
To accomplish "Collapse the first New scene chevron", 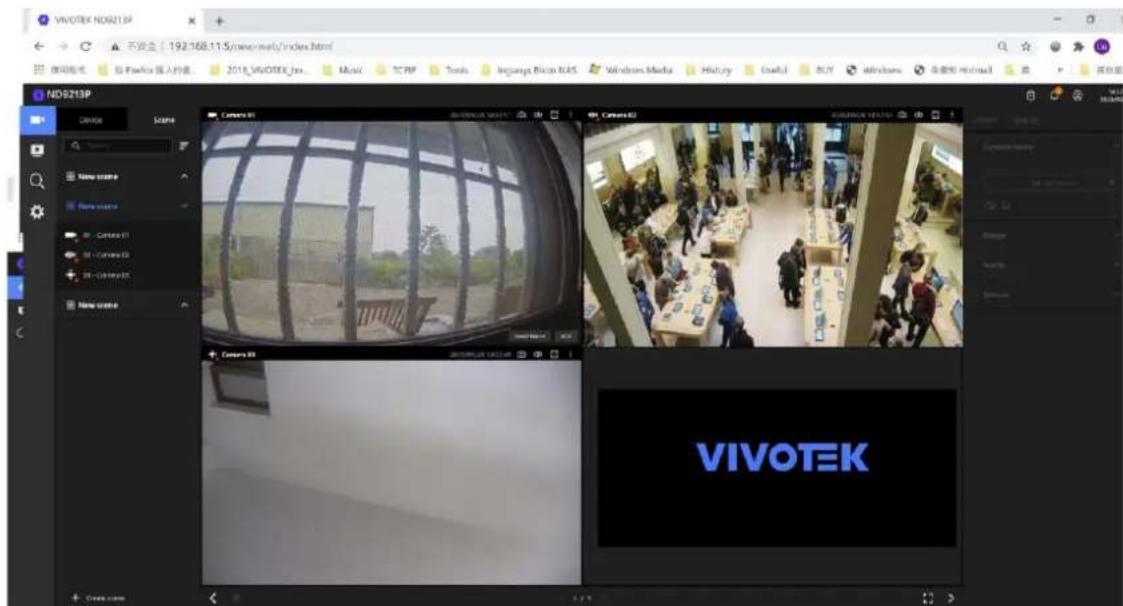I will [x=184, y=176].
